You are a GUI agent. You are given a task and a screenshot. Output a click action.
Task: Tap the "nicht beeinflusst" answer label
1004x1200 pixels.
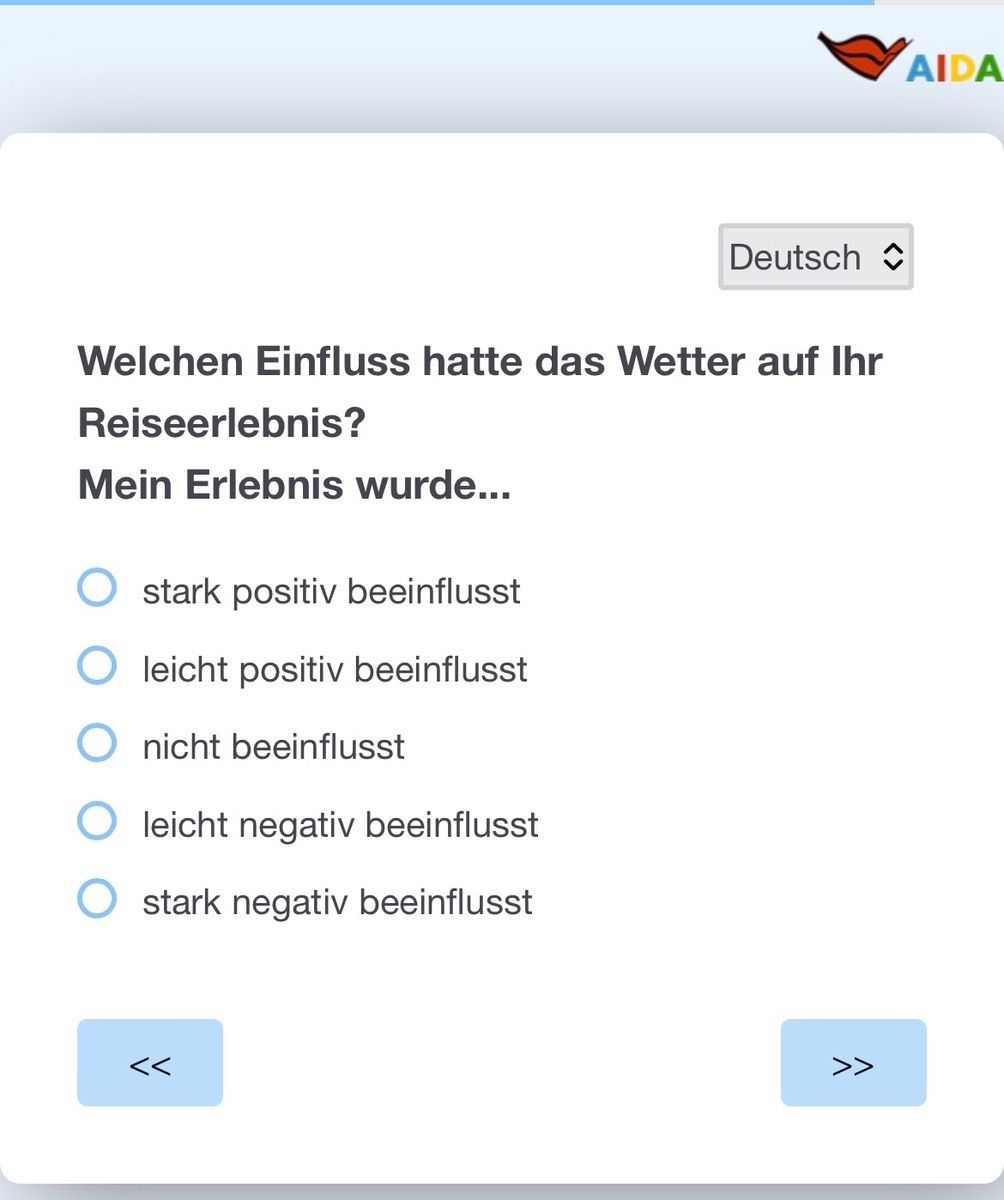coord(273,747)
